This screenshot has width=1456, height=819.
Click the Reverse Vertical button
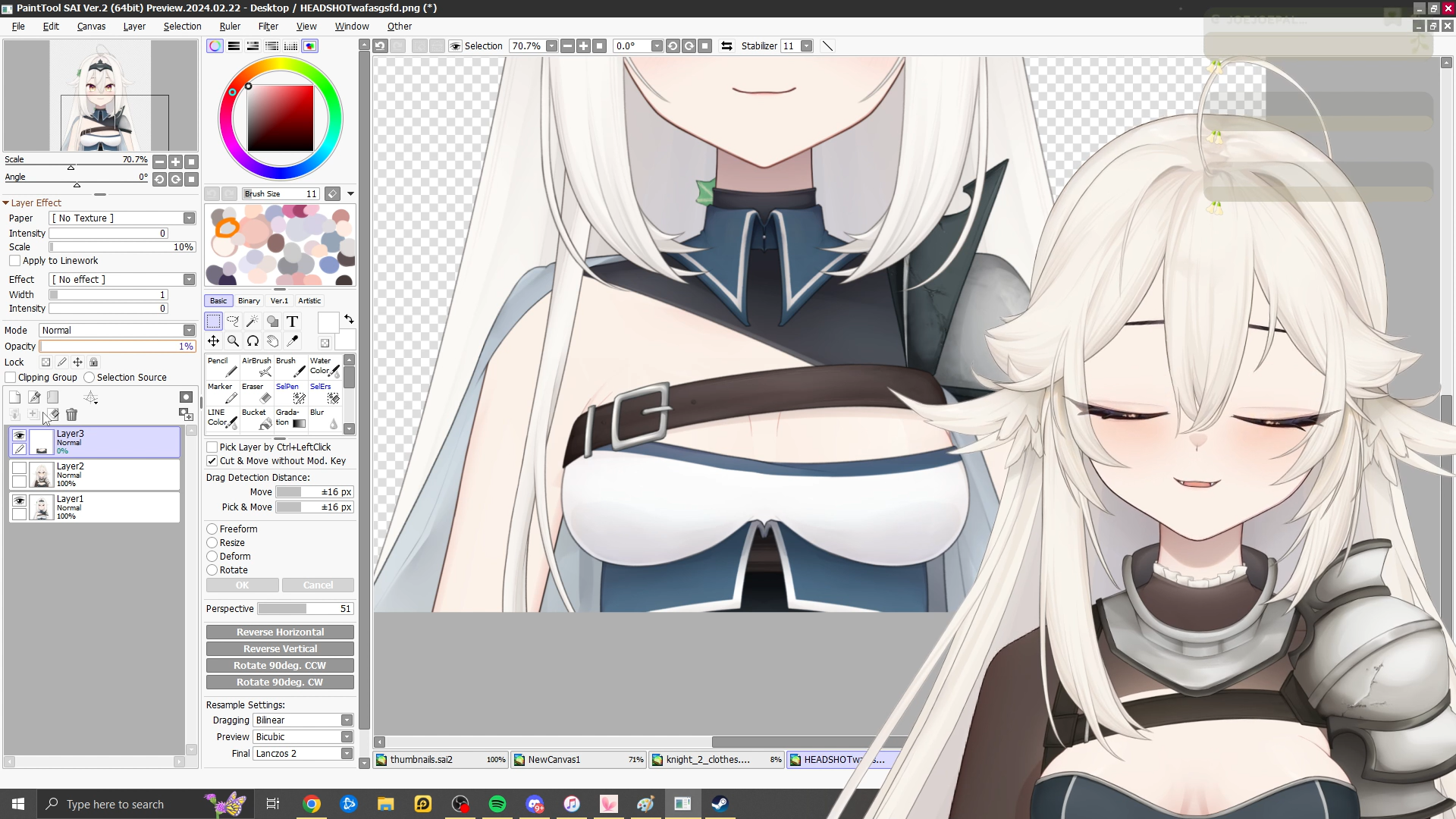point(280,649)
